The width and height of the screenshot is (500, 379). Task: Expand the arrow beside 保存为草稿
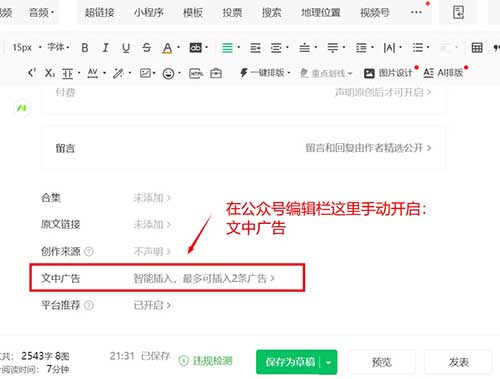coord(329,362)
